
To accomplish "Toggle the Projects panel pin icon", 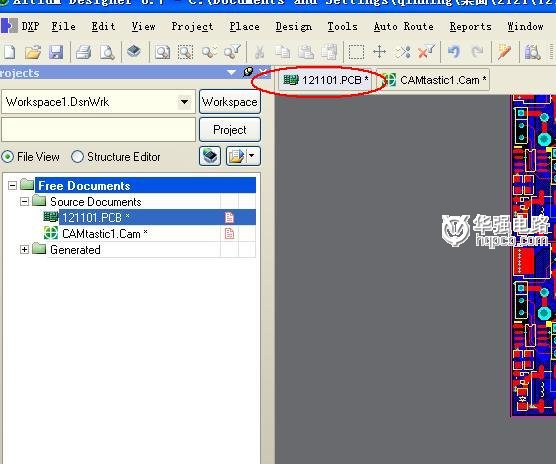I will click(248, 72).
